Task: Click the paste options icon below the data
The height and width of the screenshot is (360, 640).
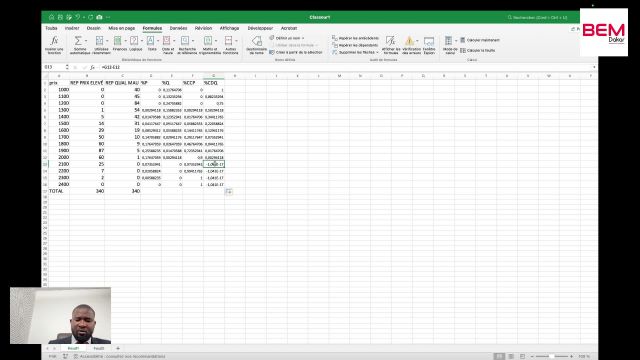Action: pos(229,191)
